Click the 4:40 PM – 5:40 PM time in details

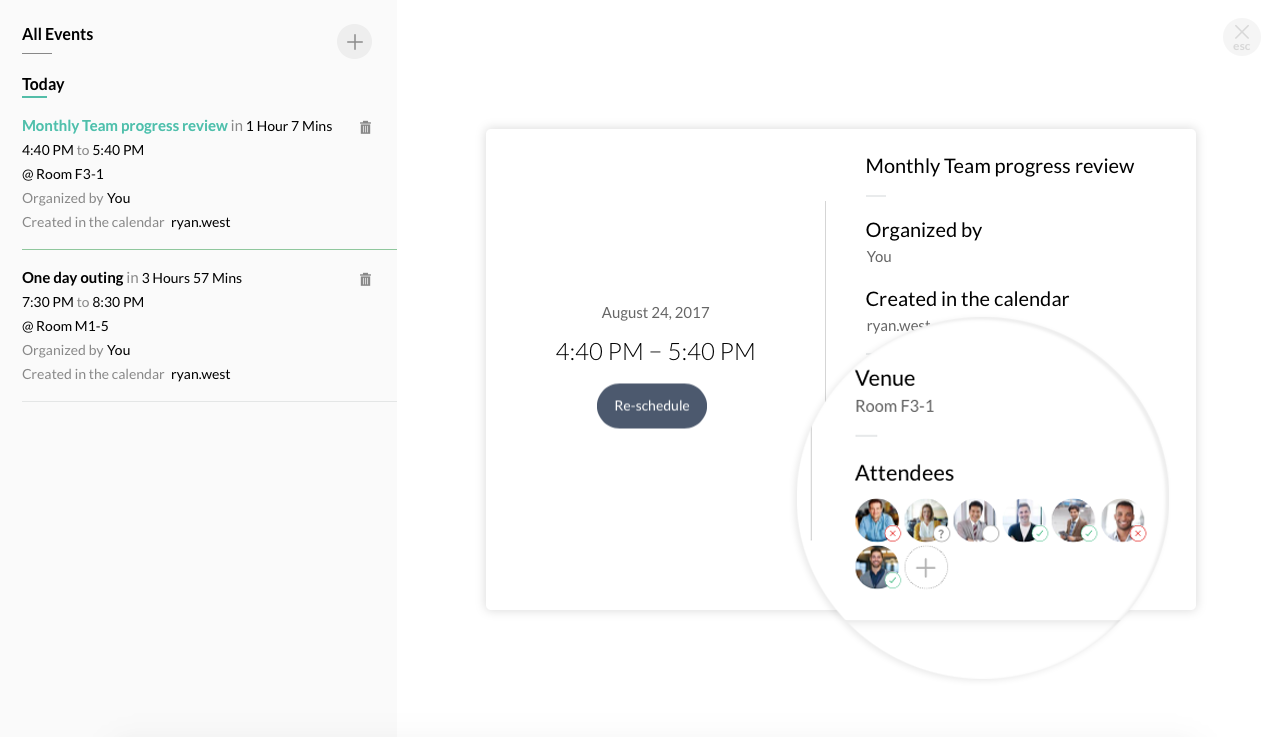(655, 351)
